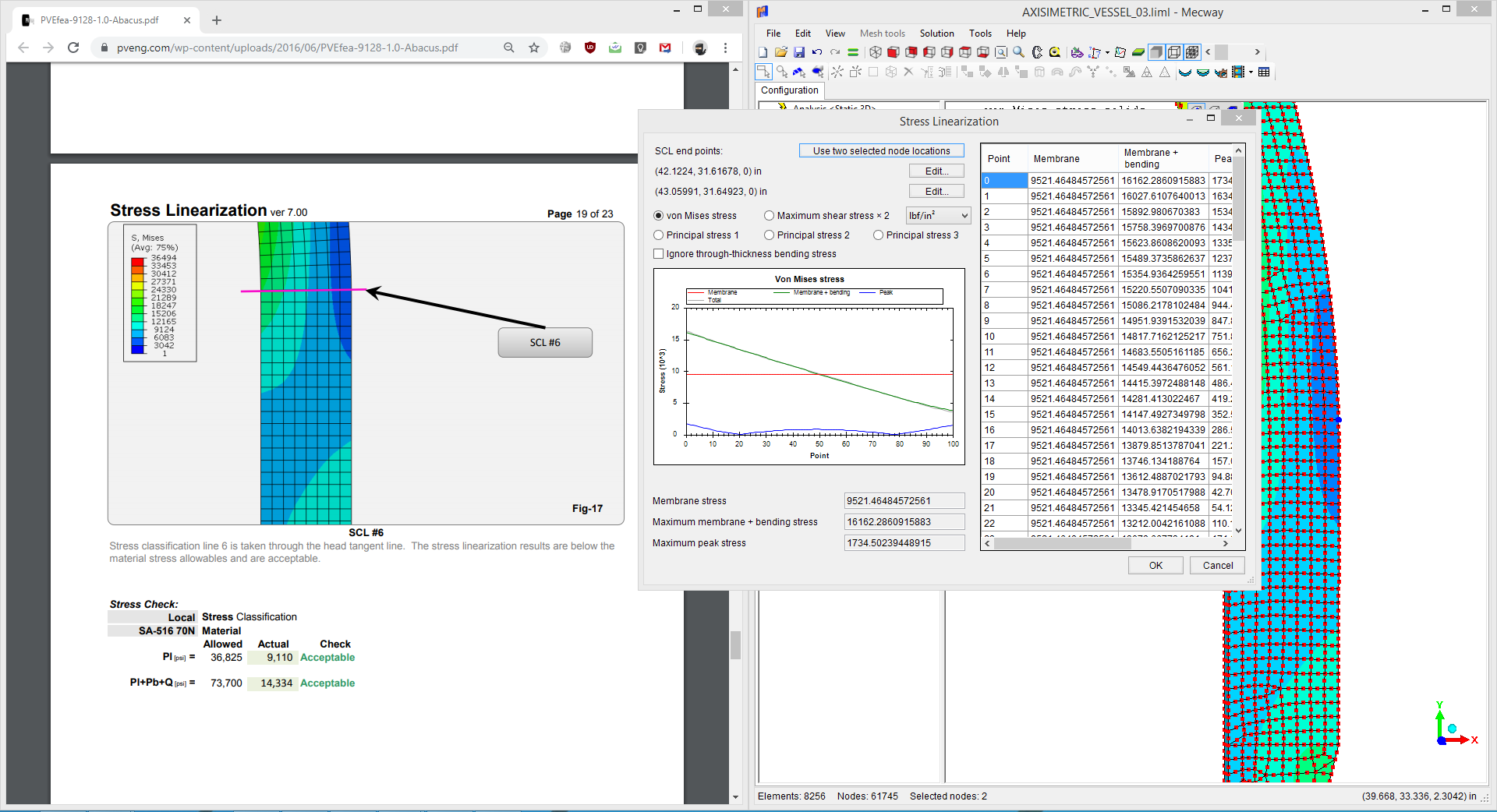Click the tape measure icon

click(1055, 52)
